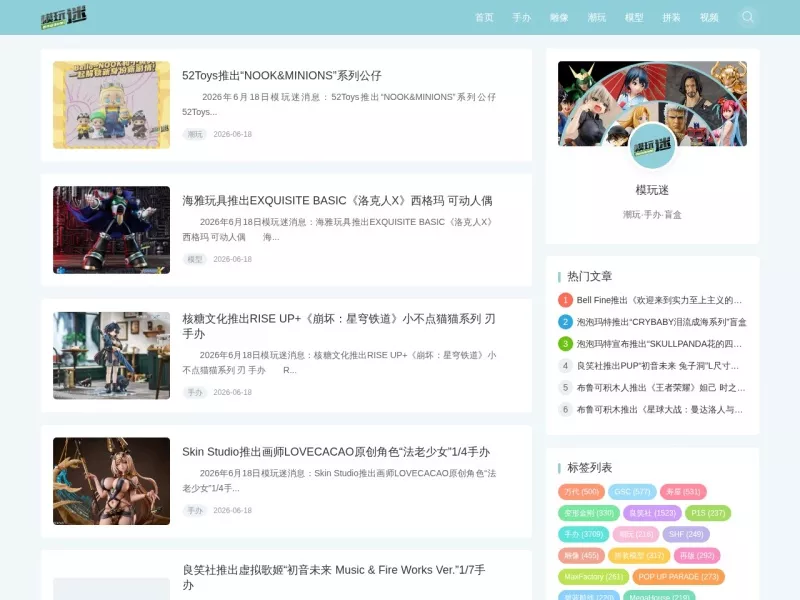Click the 模型 category tag under 海雅玩具 article

(x=195, y=259)
